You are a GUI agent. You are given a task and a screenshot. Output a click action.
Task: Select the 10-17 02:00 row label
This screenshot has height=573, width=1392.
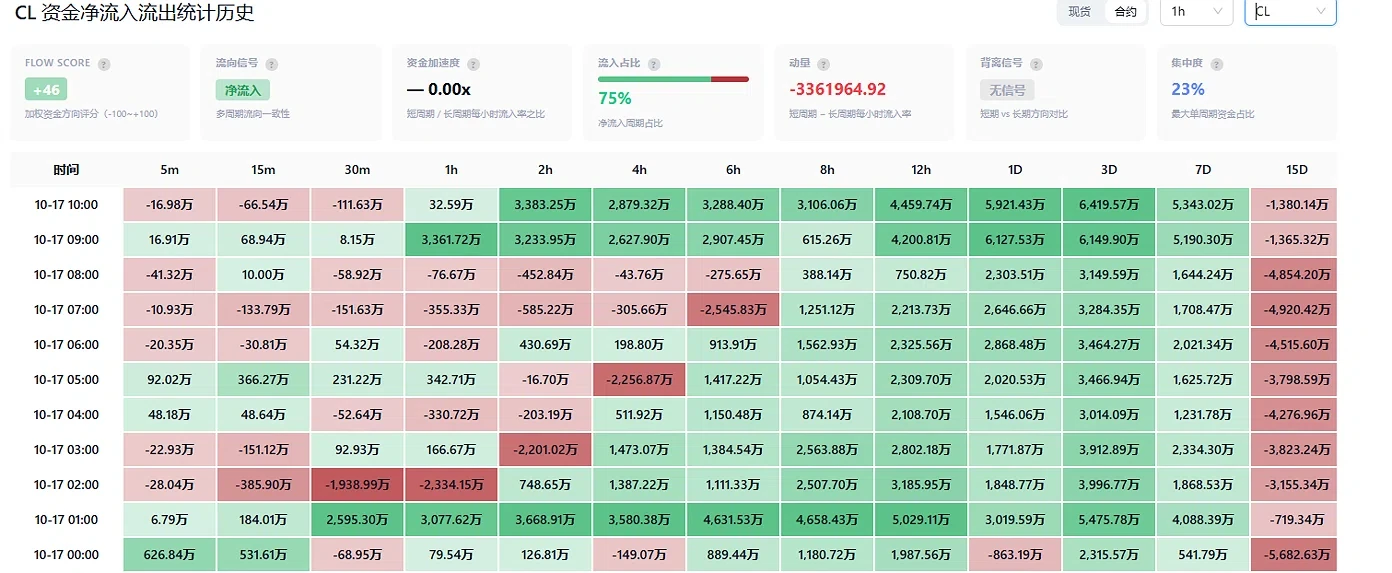(66, 485)
